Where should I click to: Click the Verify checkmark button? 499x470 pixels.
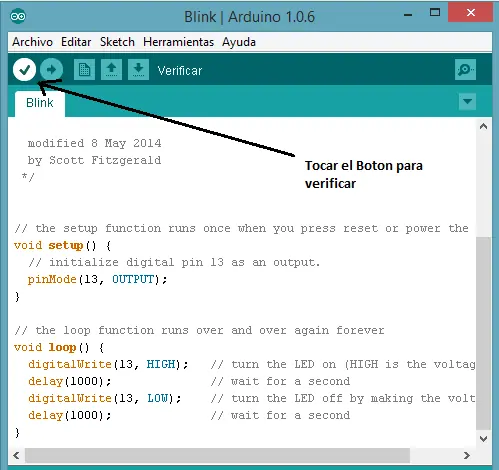click(x=24, y=70)
